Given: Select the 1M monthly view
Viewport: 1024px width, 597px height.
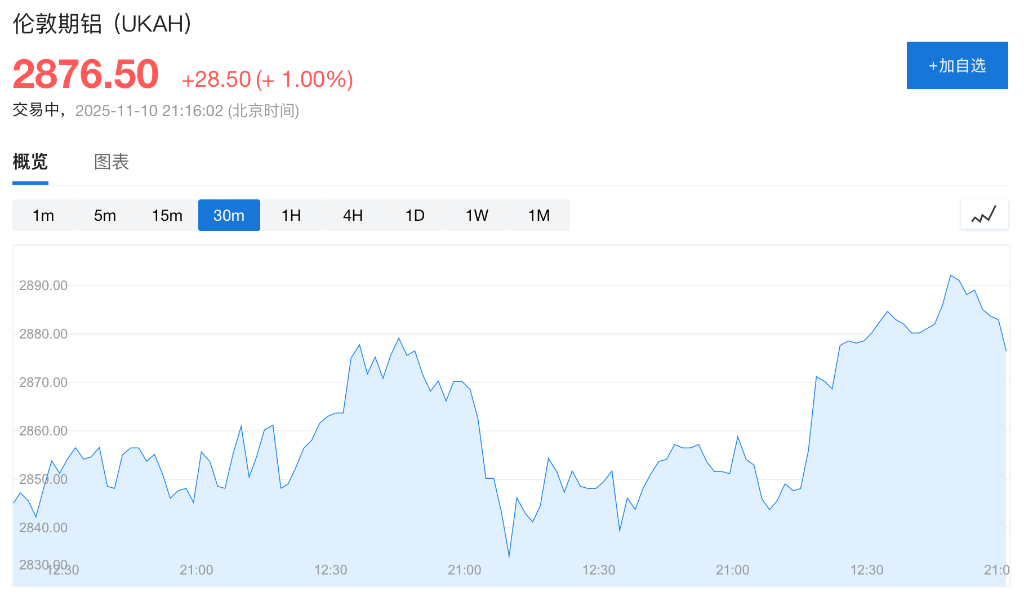Looking at the screenshot, I should coord(538,214).
